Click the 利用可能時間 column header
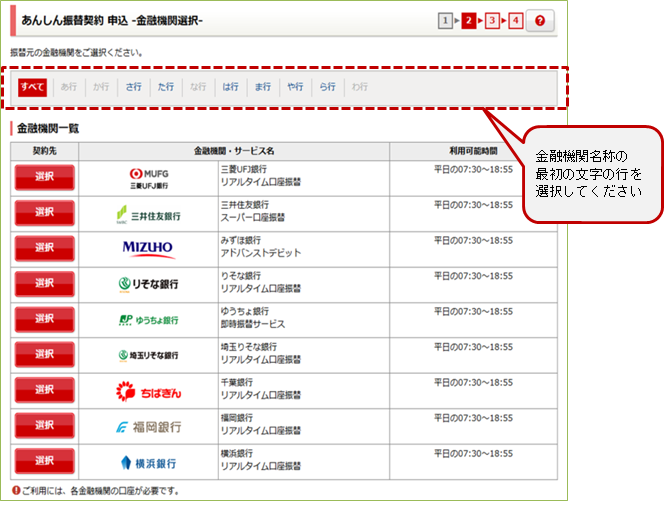Viewport: 671px width, 506px height. click(473, 151)
